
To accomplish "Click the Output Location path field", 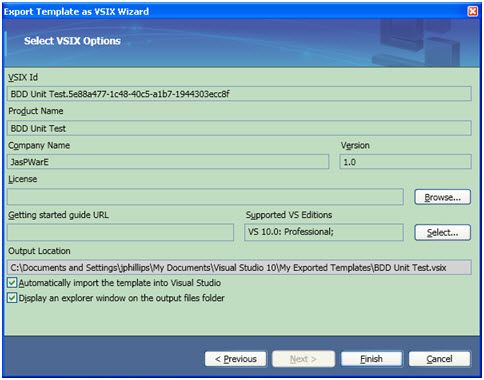I will click(x=239, y=267).
